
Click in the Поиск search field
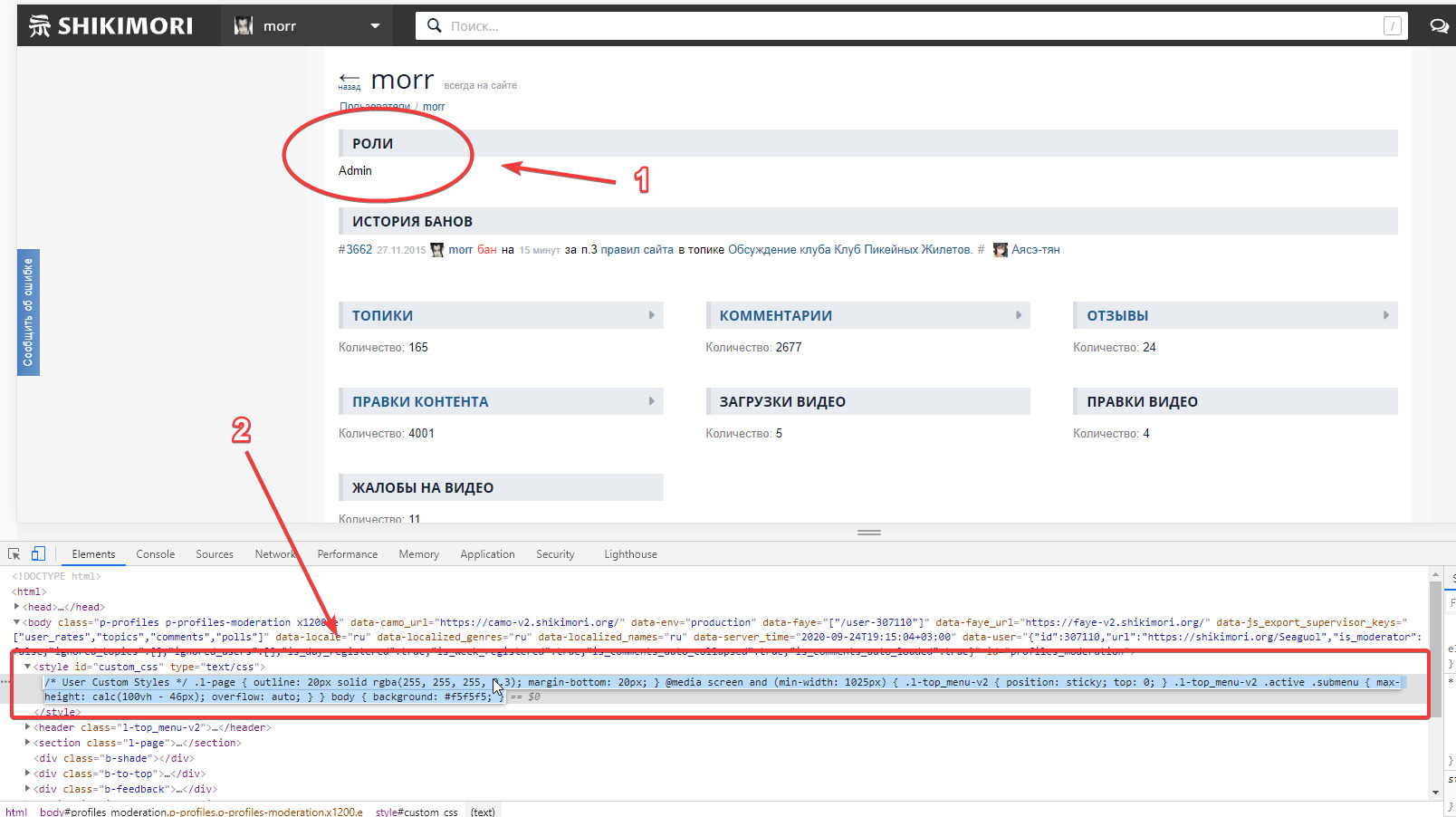[x=905, y=26]
